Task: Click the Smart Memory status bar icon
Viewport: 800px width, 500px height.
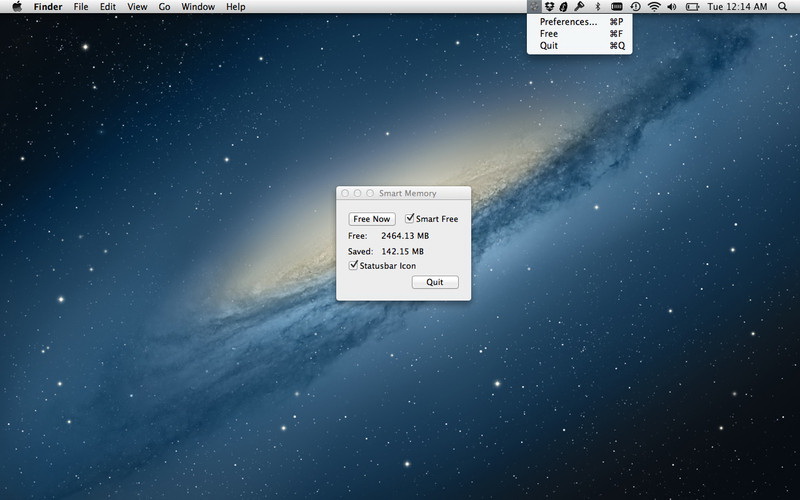Action: [x=534, y=7]
